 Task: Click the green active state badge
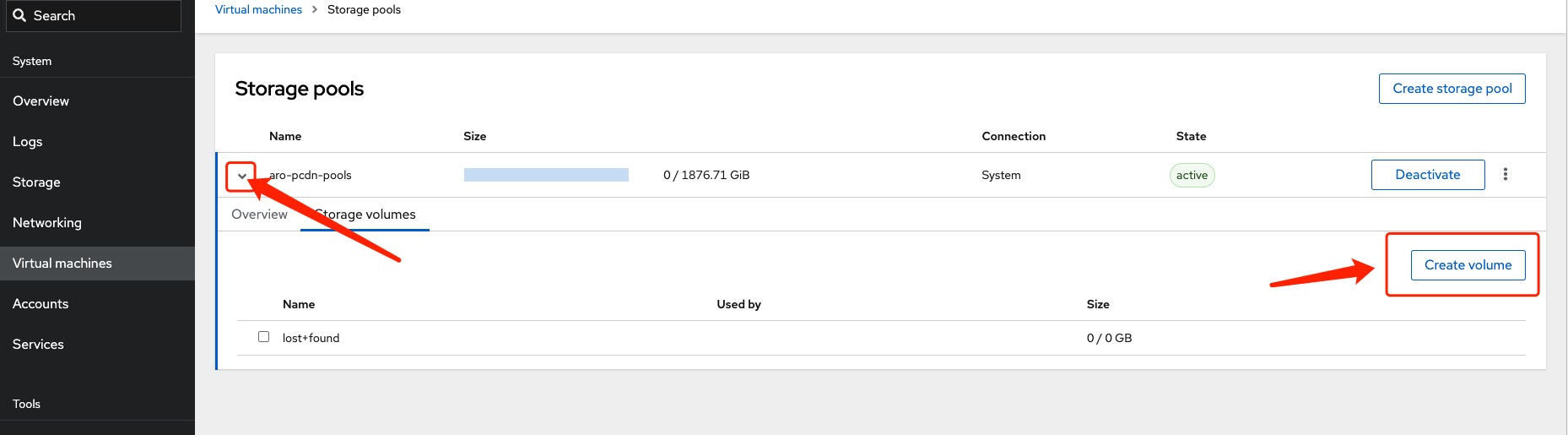1192,175
